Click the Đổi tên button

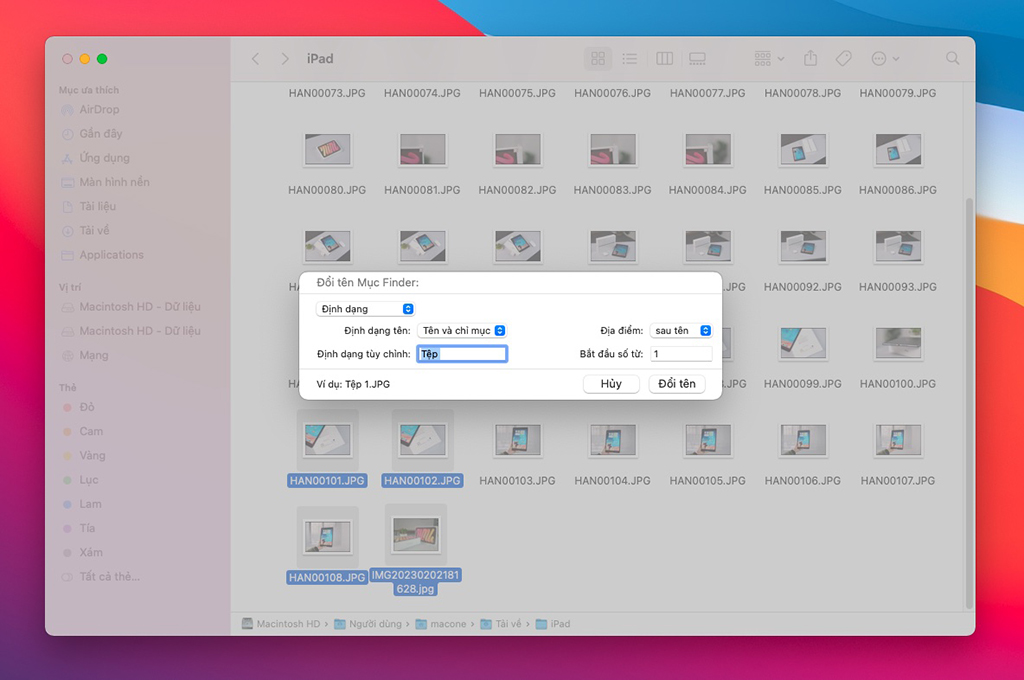[x=677, y=383]
